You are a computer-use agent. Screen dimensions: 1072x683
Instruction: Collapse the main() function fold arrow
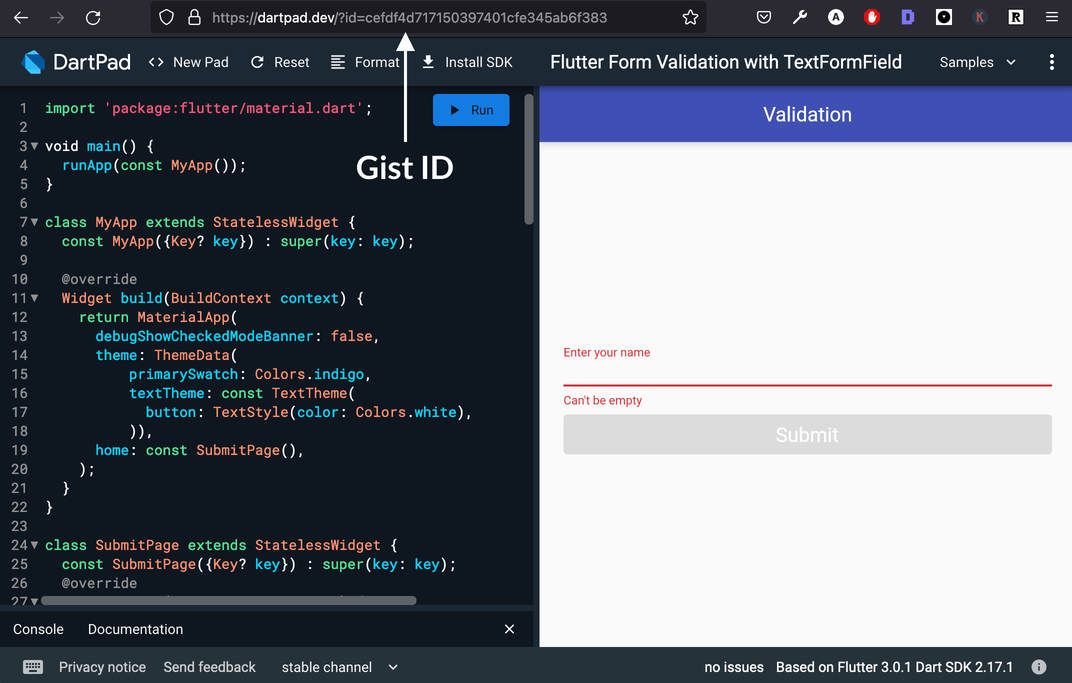(34, 146)
